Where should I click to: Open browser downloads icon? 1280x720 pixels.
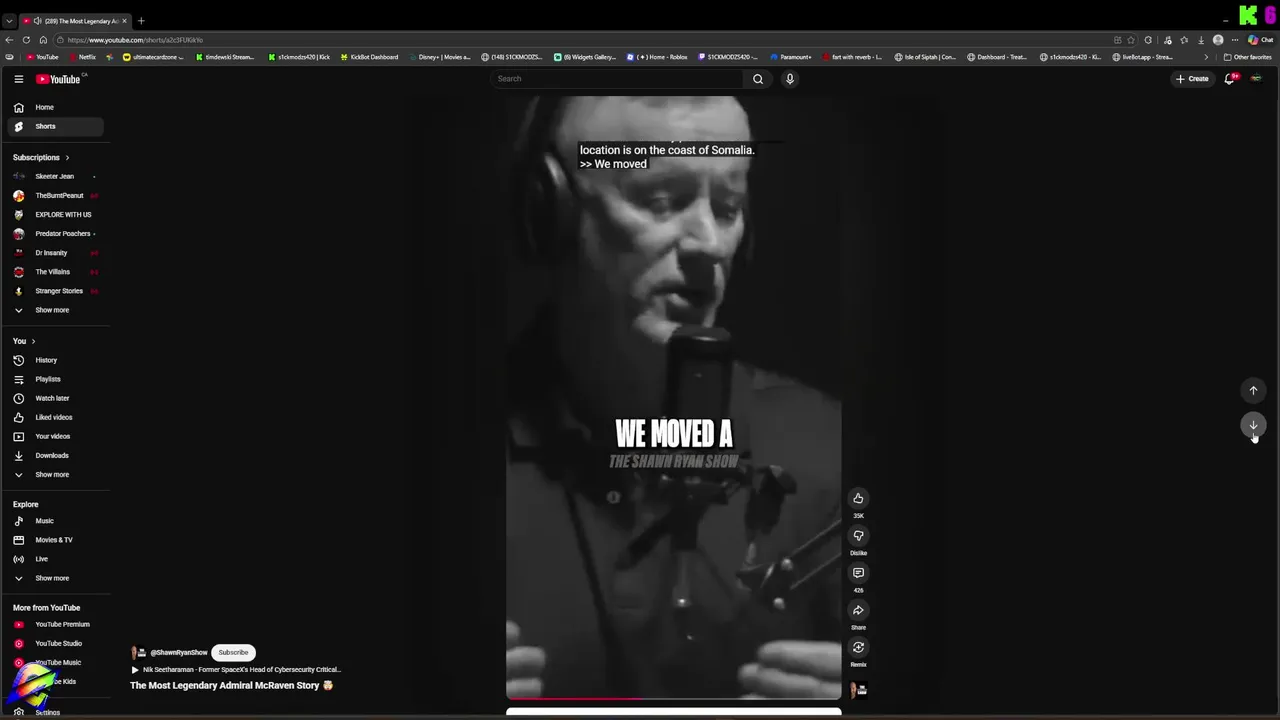click(x=1200, y=40)
